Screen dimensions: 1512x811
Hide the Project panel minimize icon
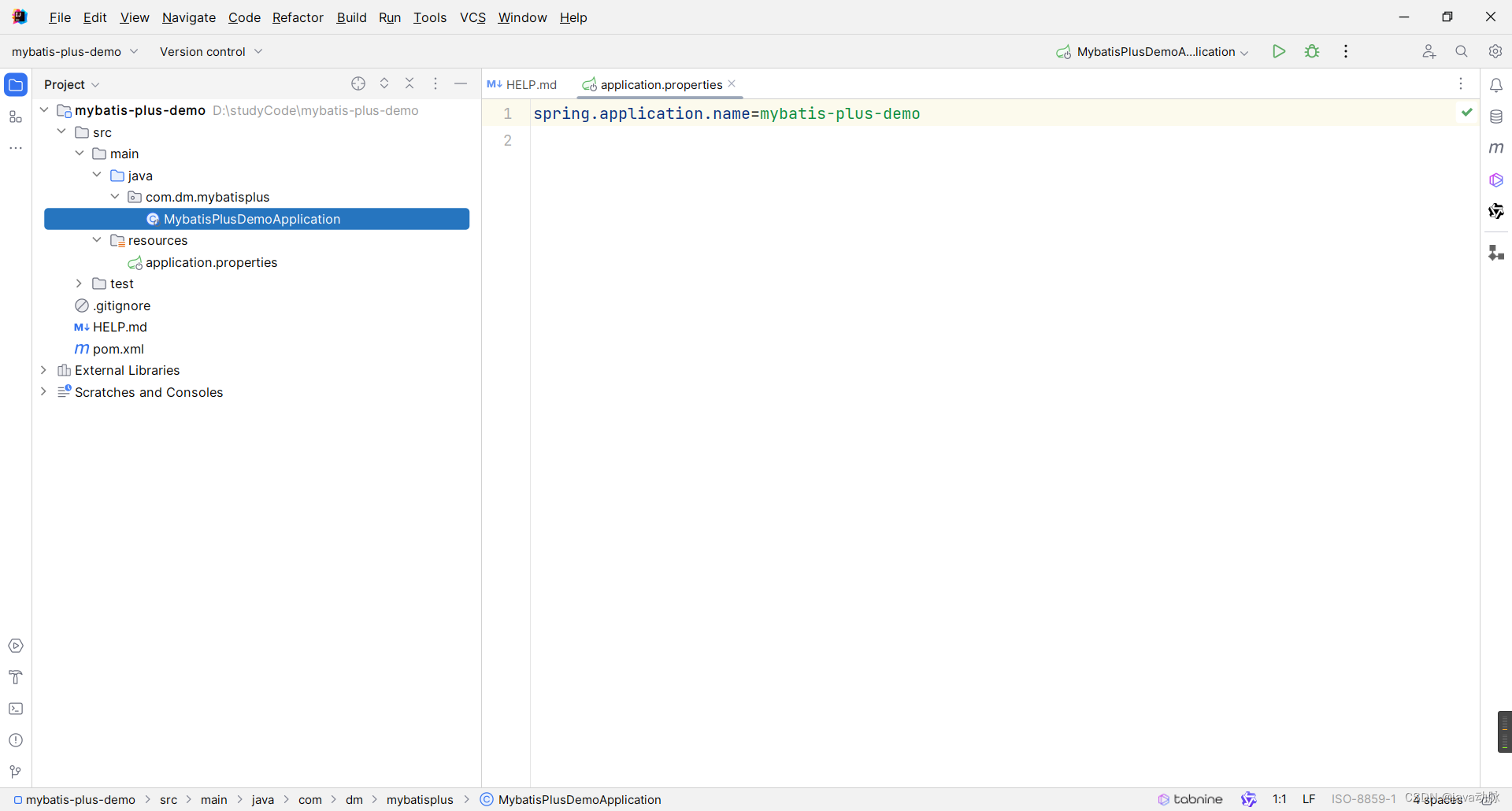[x=461, y=83]
